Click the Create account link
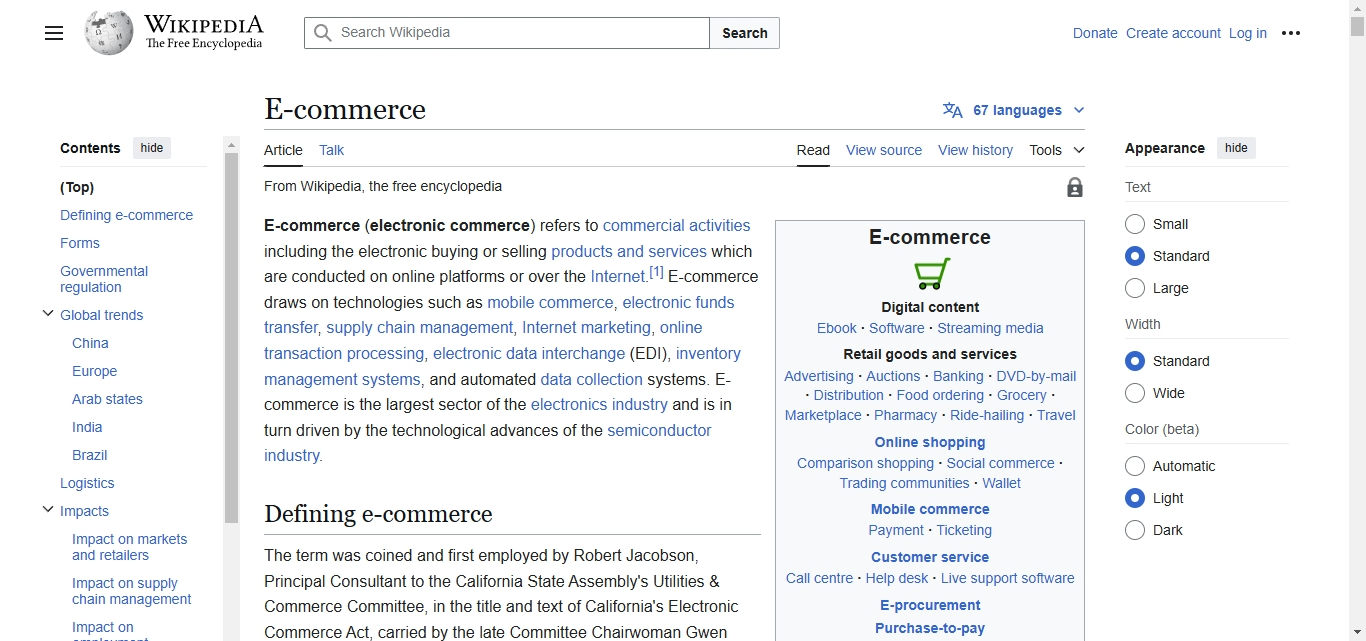Viewport: 1366px width, 641px height. [x=1173, y=33]
